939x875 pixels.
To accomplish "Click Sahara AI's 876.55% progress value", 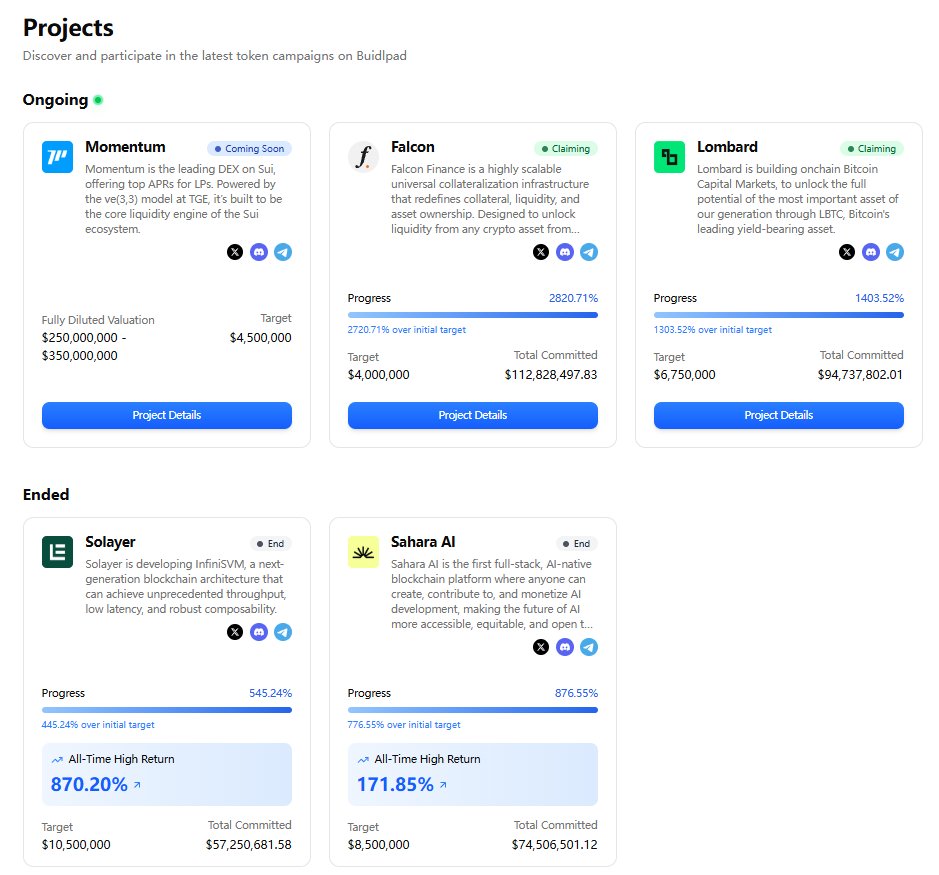I will [x=576, y=693].
